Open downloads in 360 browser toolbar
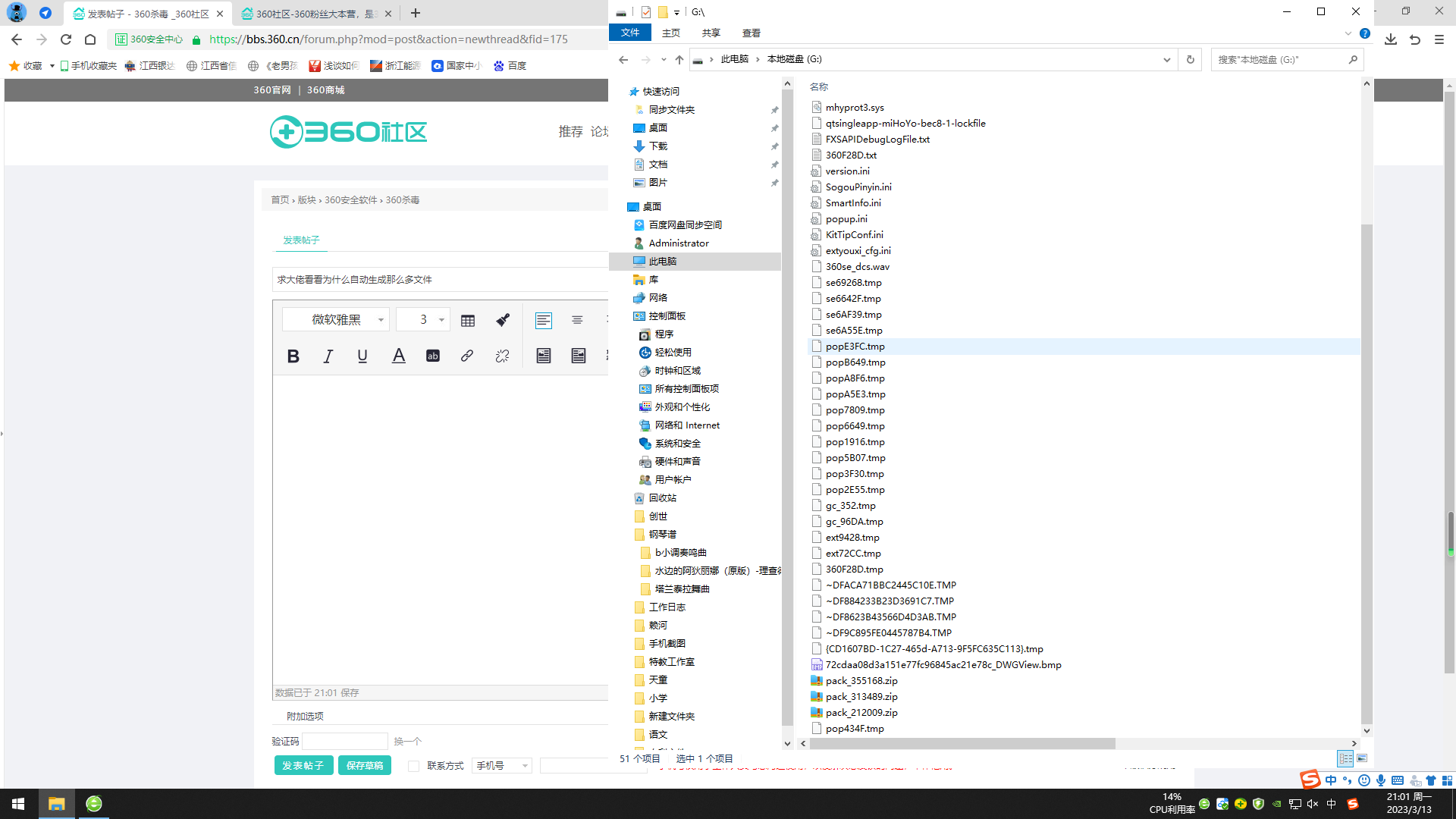Viewport: 1456px width, 819px height. 1391,39
